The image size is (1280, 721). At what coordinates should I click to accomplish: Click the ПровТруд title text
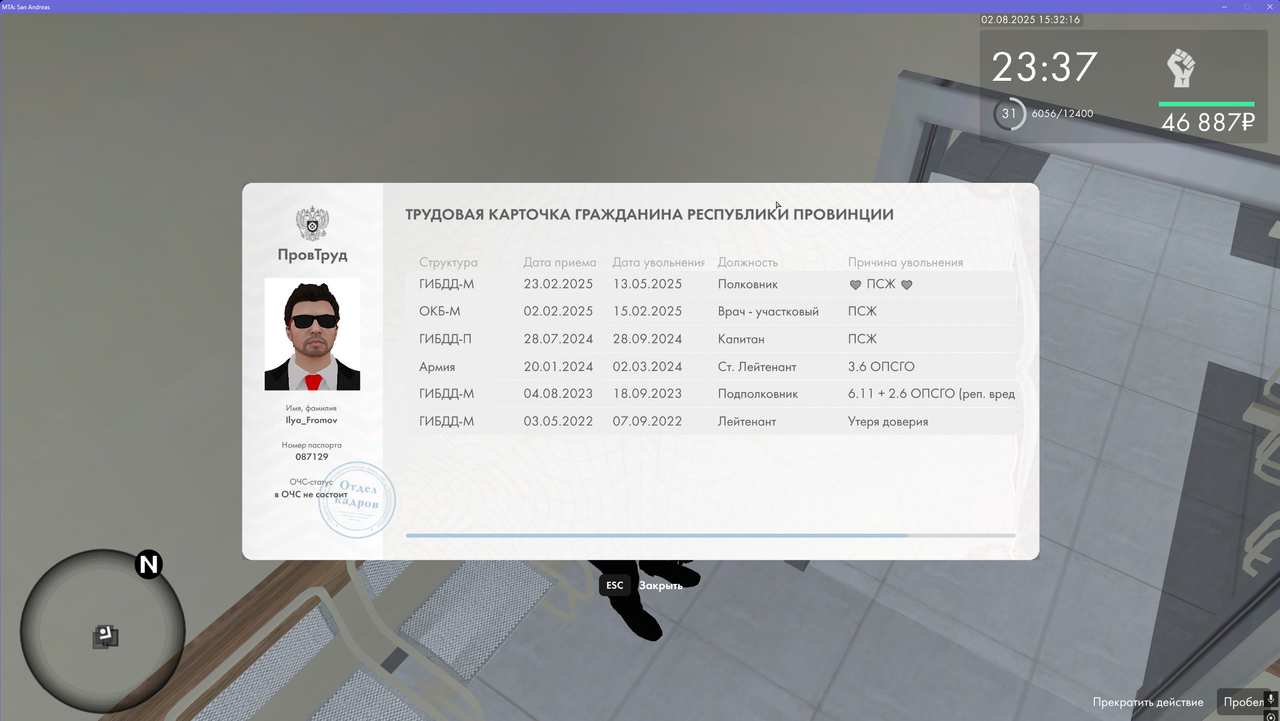click(312, 255)
